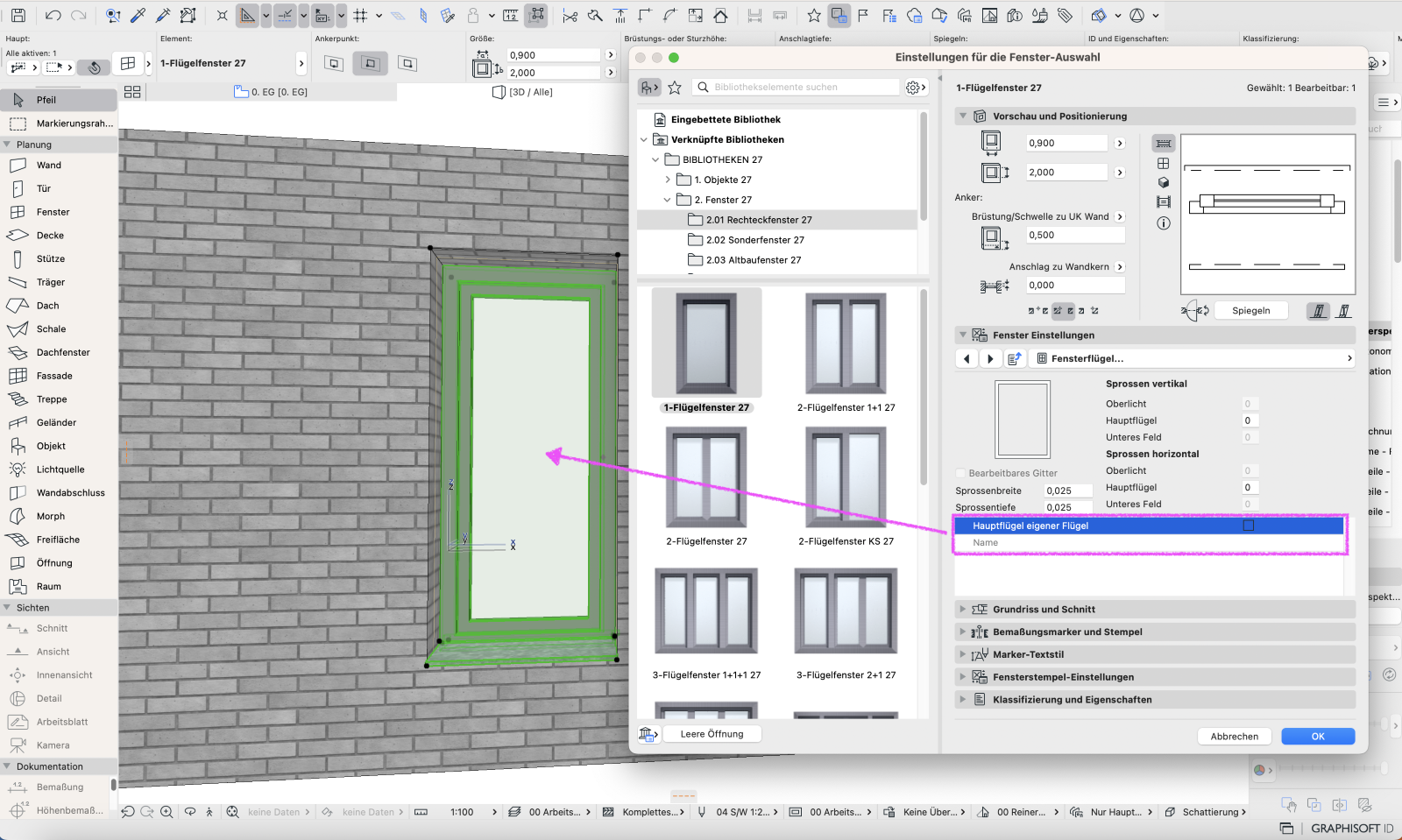
Task: Switch to the [3D / Alle] tab
Action: point(523,92)
